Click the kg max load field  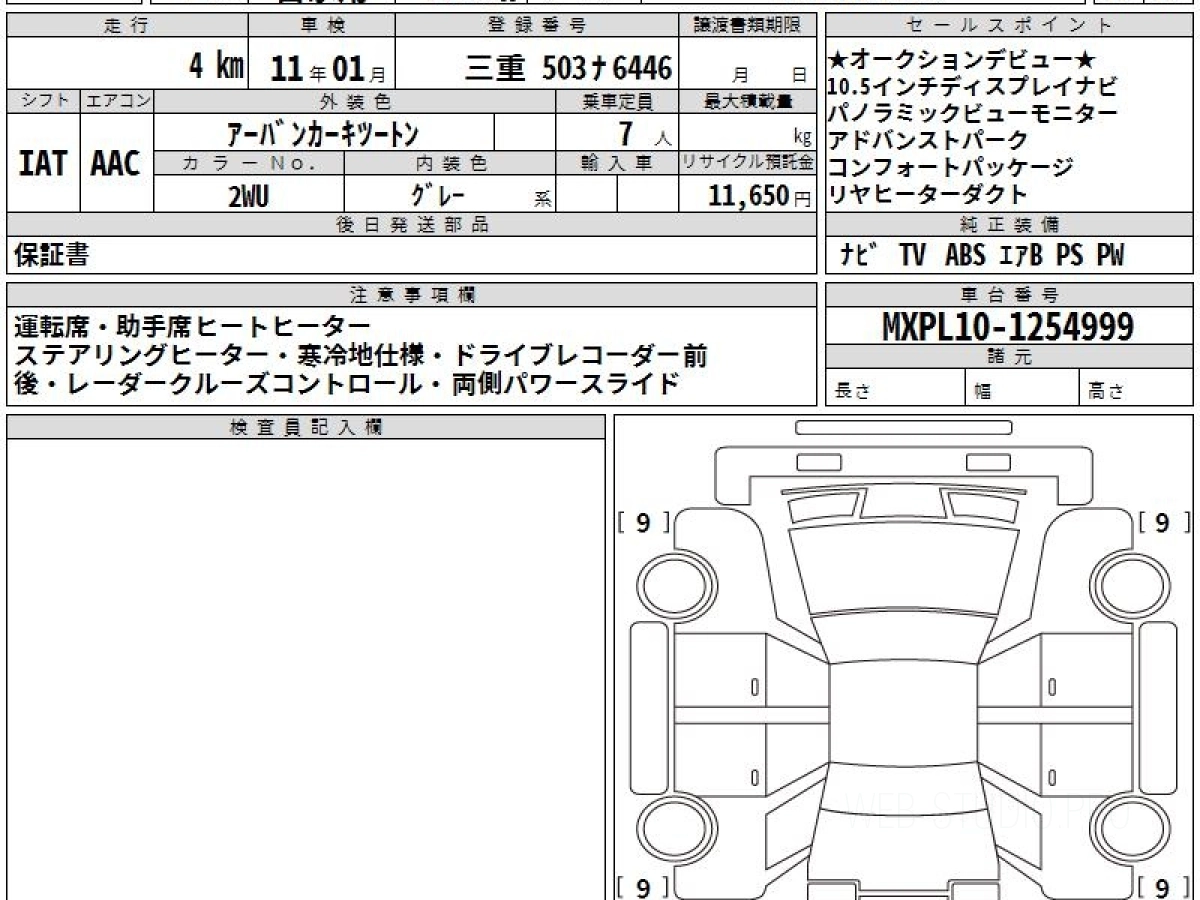[x=749, y=133]
